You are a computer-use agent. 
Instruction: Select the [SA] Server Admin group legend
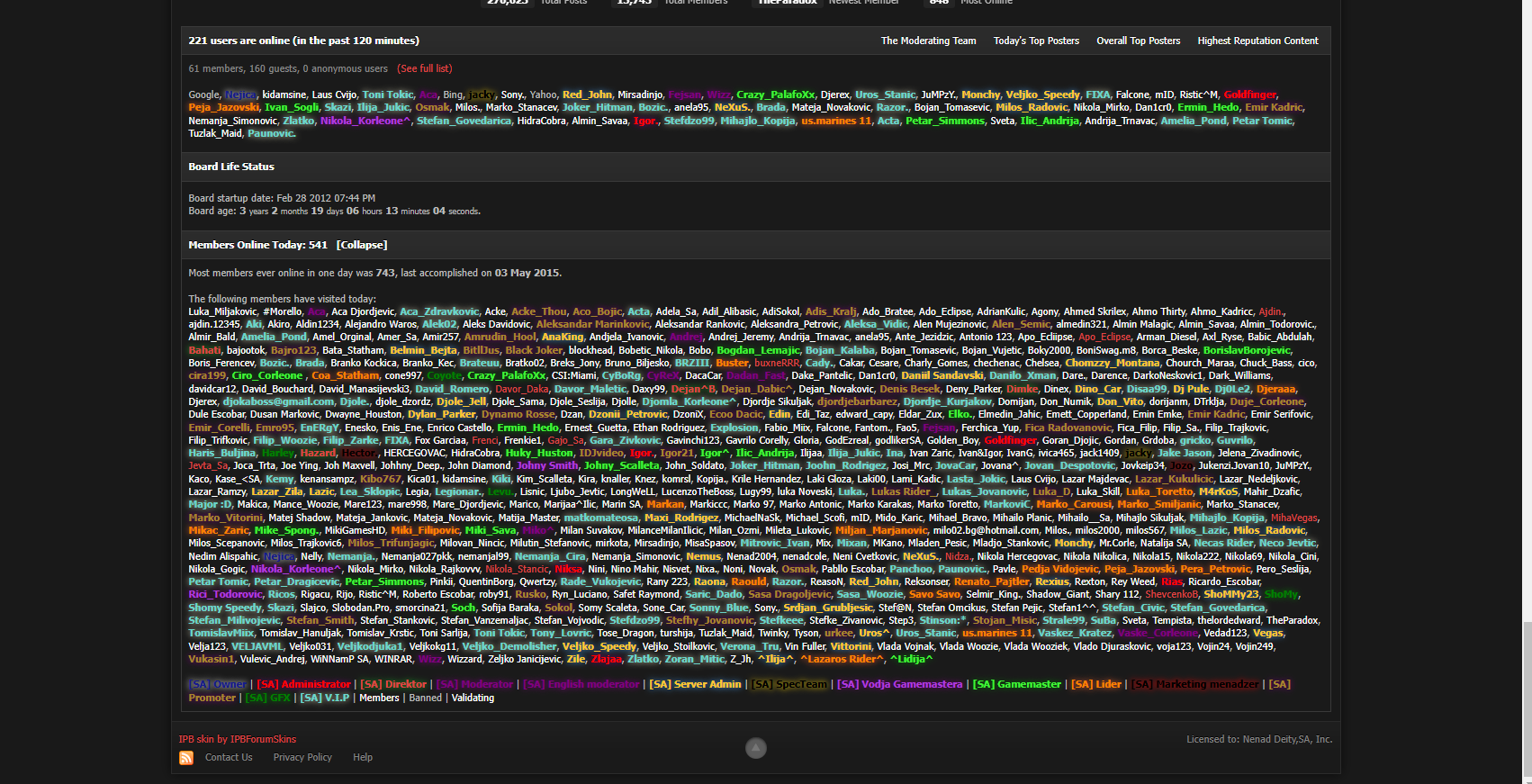tap(696, 684)
